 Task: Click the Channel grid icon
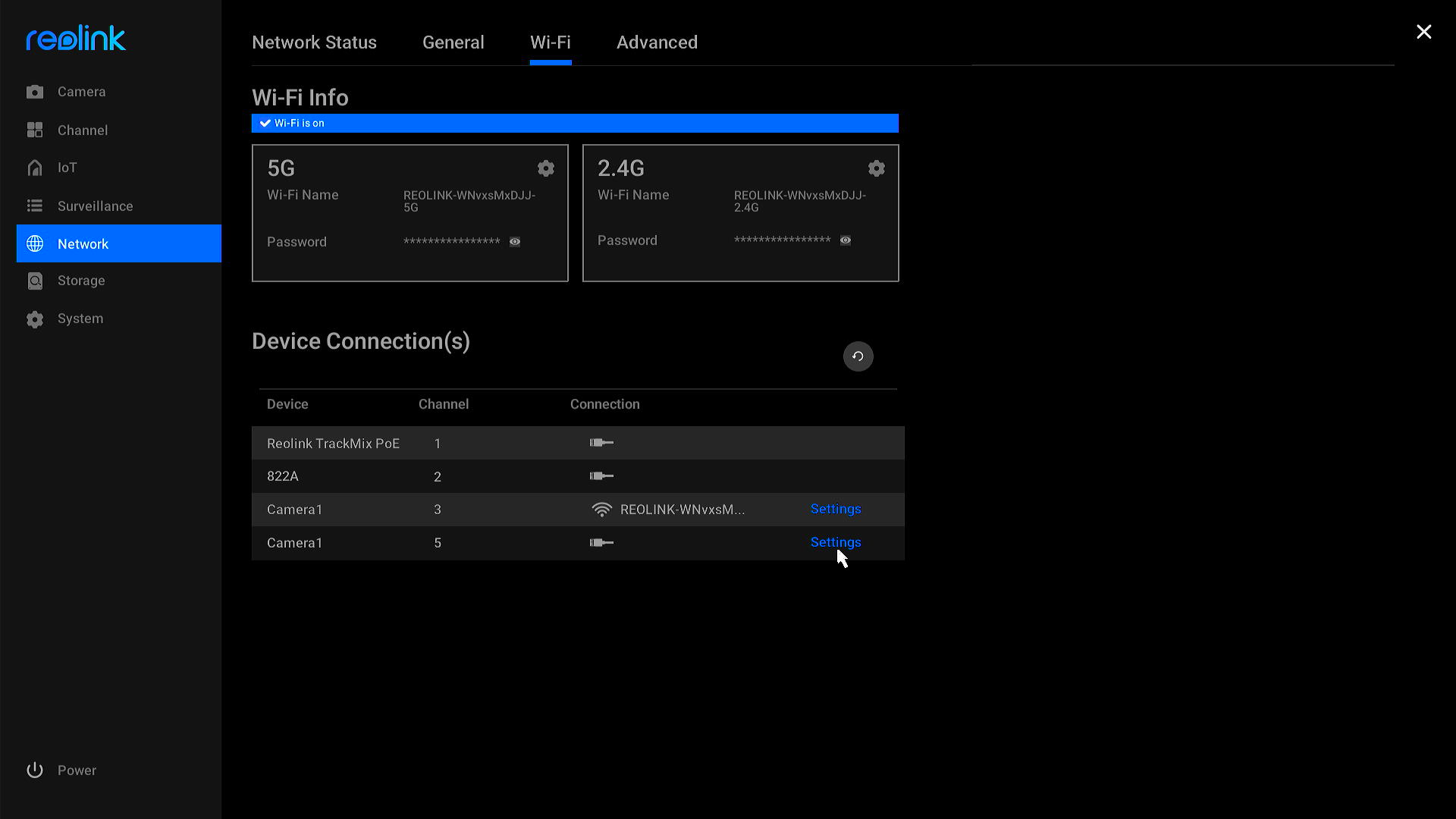point(35,130)
